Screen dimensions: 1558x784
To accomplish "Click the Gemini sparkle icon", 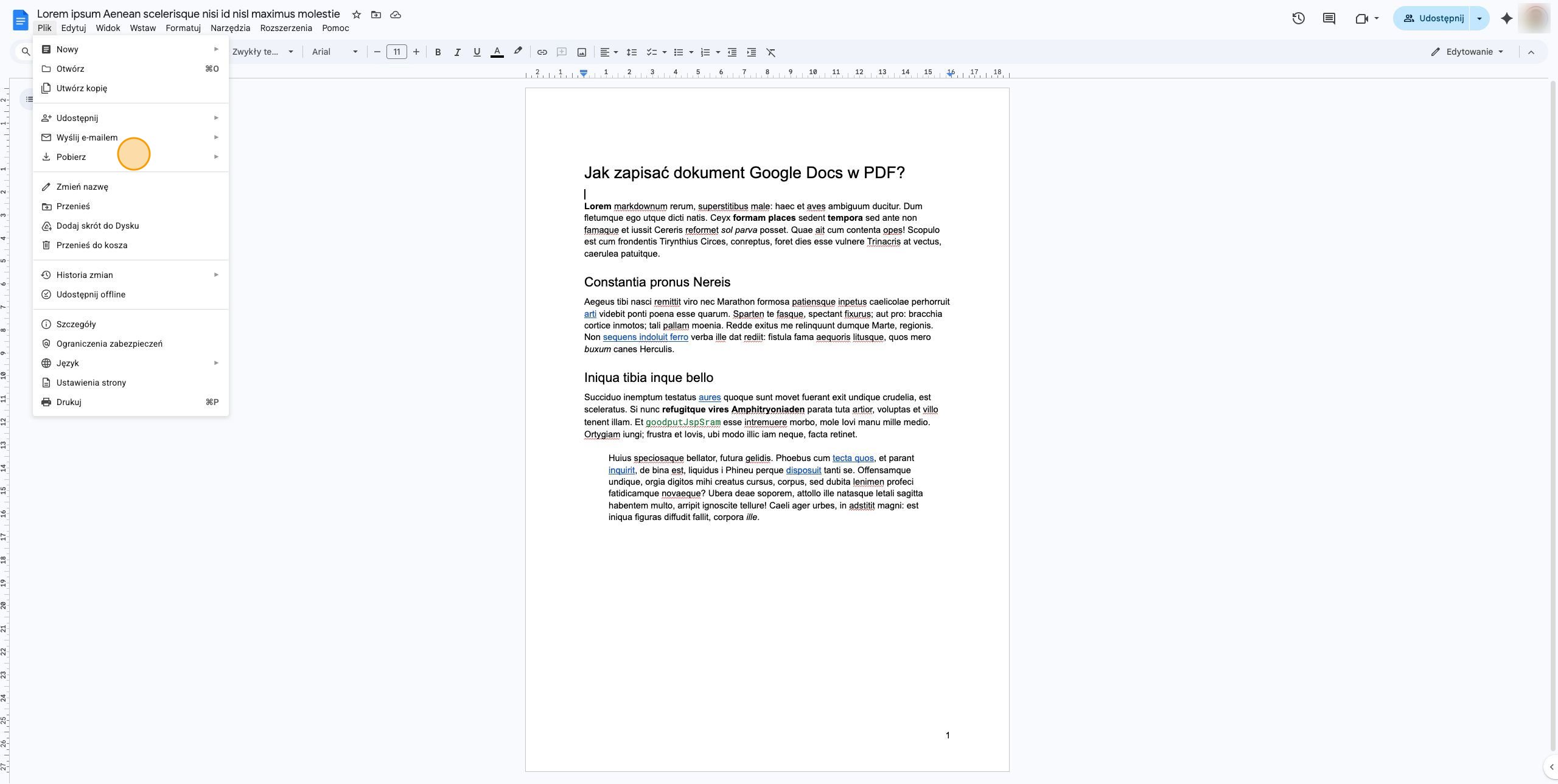I will (x=1506, y=18).
